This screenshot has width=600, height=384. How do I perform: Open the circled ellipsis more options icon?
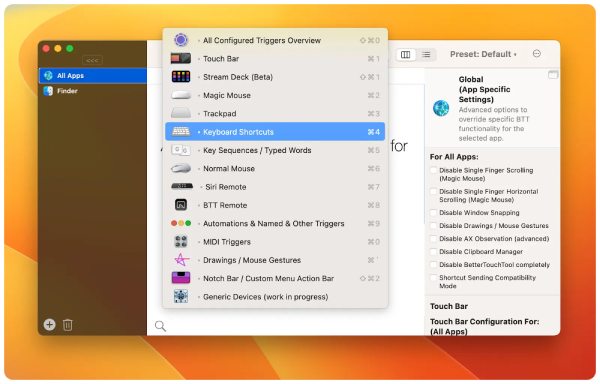coord(537,54)
